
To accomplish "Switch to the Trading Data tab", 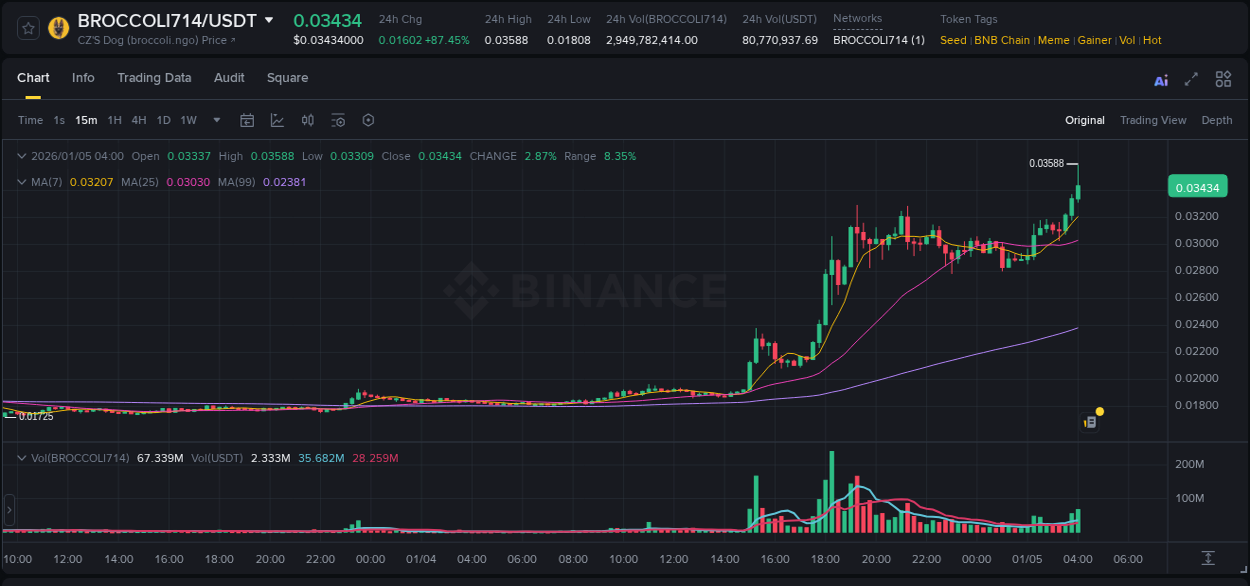I will [154, 78].
